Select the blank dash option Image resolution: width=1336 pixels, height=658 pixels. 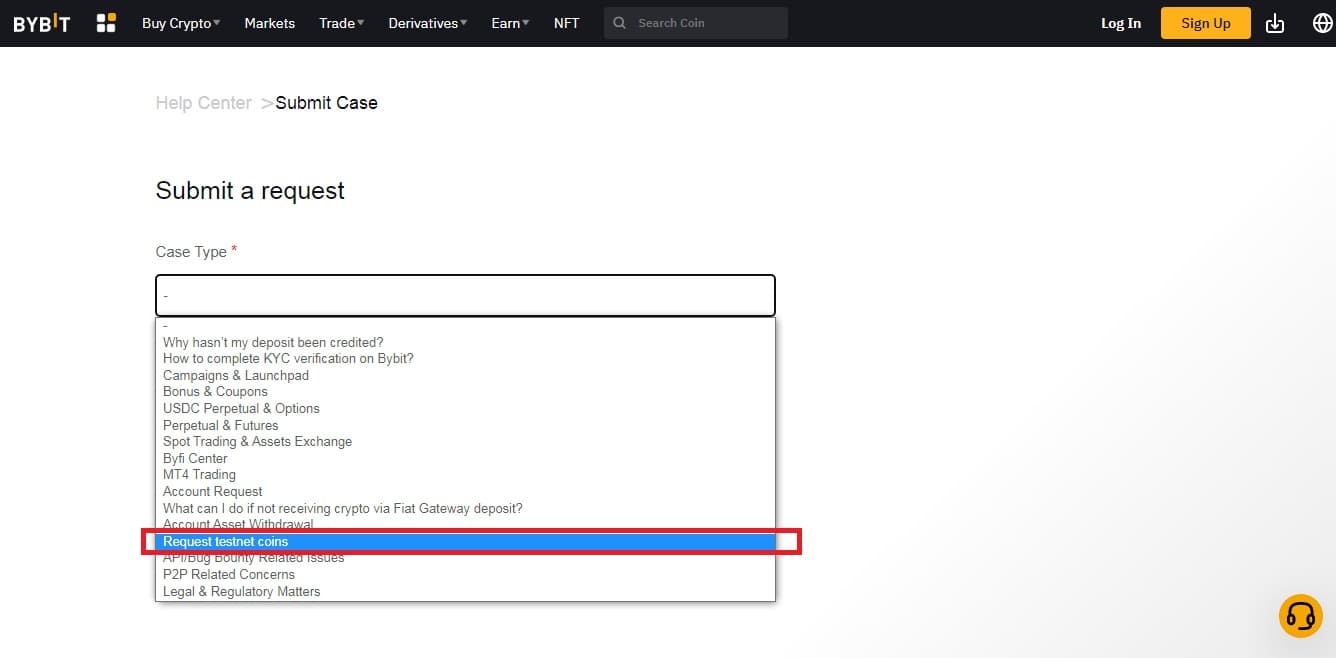466,326
